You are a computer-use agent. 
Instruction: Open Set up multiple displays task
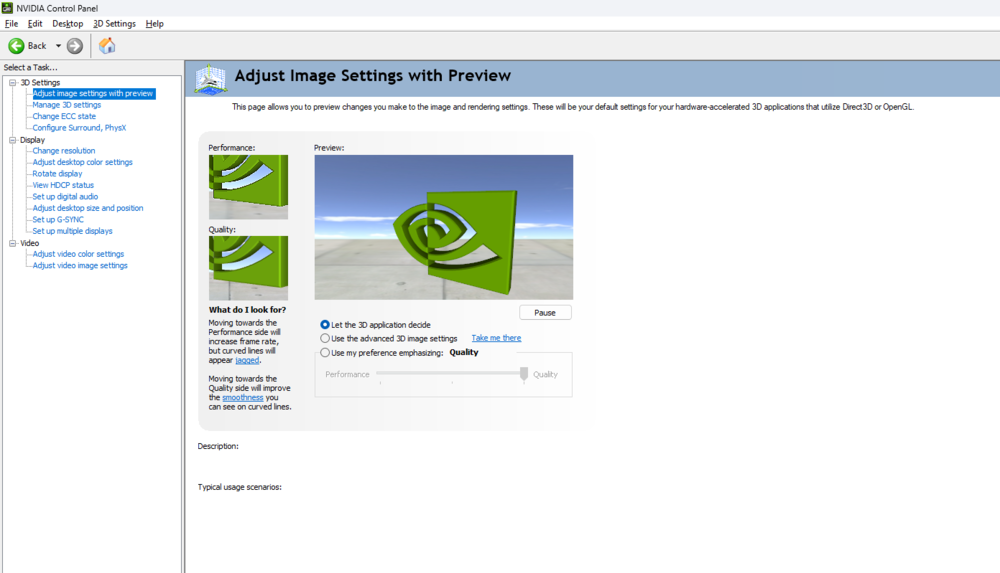tap(73, 231)
